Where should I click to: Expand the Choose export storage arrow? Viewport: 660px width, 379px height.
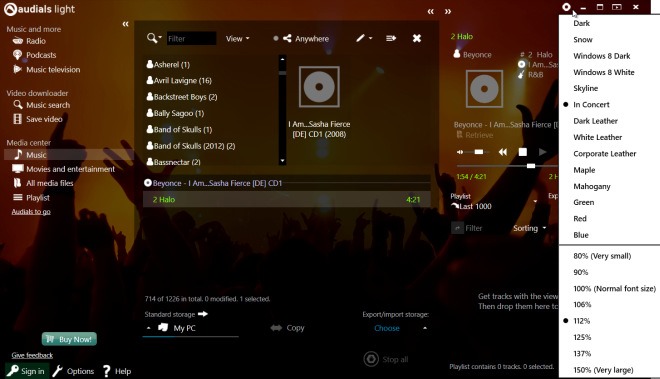[x=425, y=328]
